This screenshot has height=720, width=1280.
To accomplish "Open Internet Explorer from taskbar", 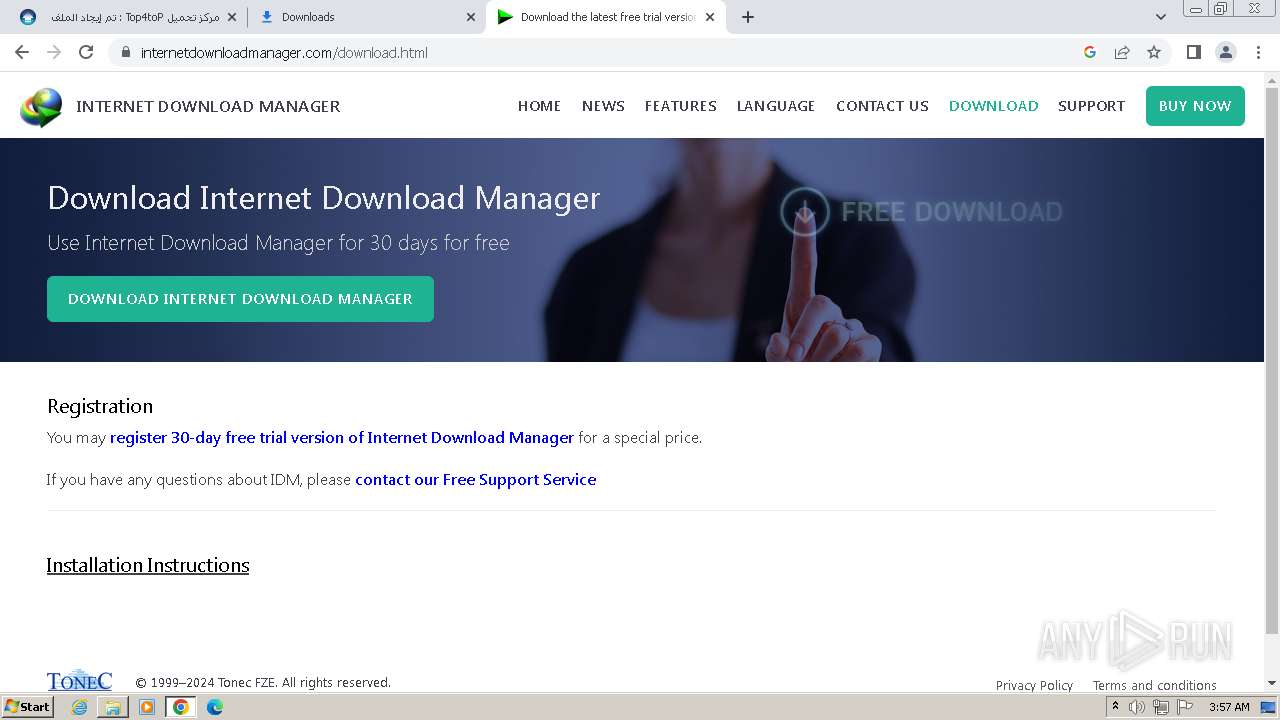I will tap(79, 707).
